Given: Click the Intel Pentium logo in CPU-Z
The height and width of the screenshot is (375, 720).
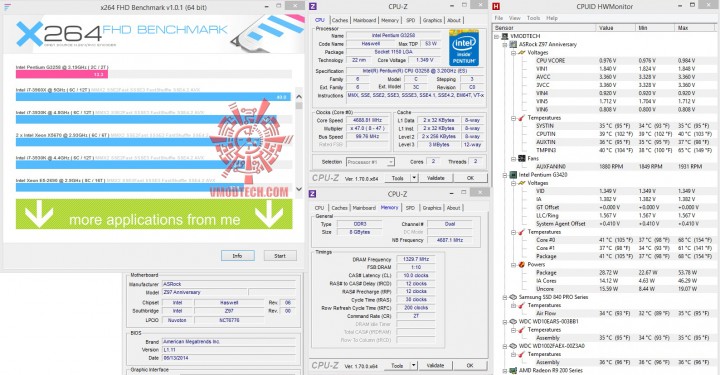Looking at the screenshot, I should (x=464, y=48).
